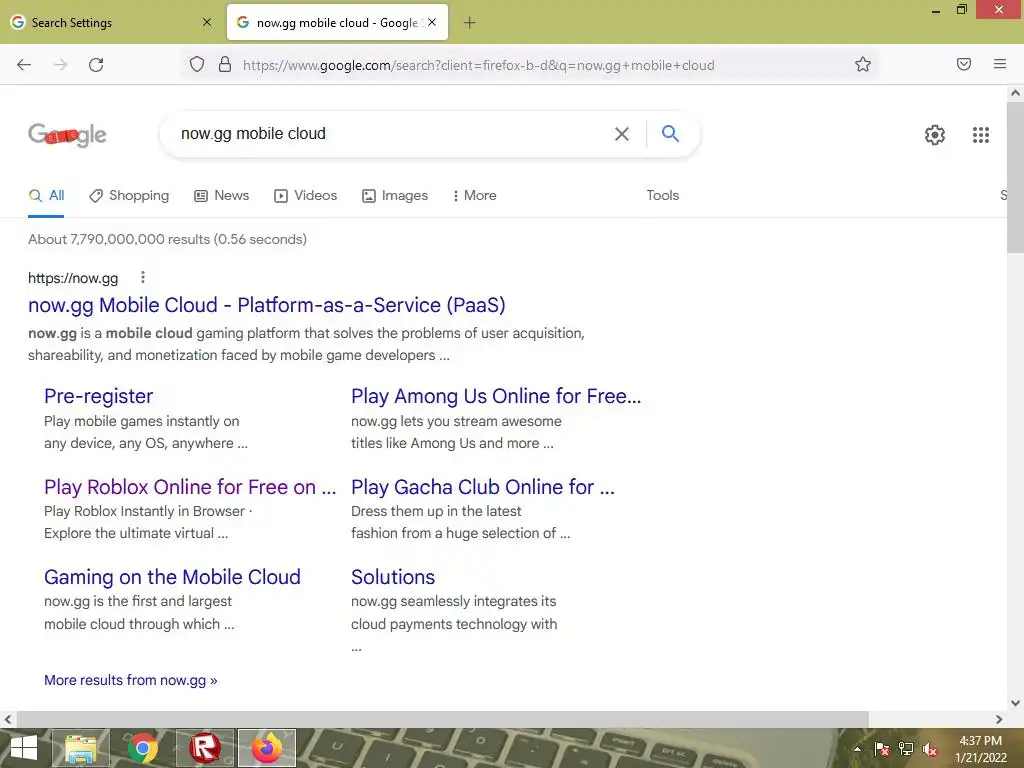
Task: Open the network tray icon
Action: point(906,749)
